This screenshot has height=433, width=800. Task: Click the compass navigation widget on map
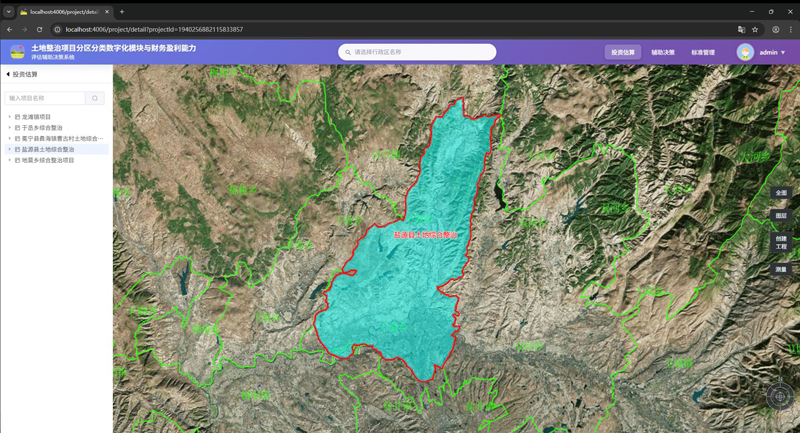click(x=780, y=396)
